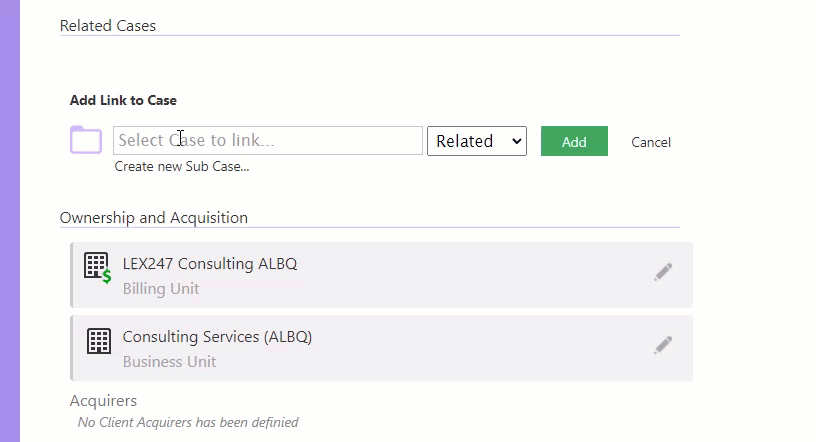This screenshot has width=816, height=442.
Task: Click the business unit building icon
Action: pos(98,341)
